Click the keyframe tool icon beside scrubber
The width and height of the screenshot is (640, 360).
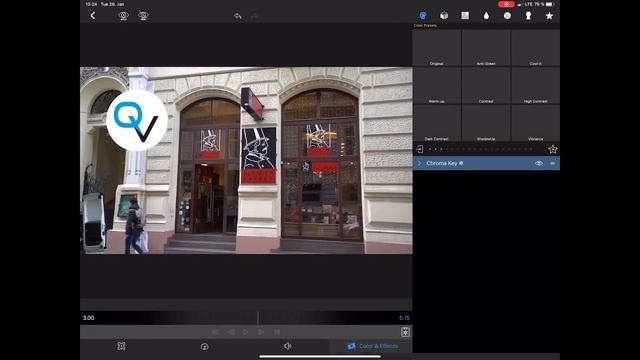(405, 332)
